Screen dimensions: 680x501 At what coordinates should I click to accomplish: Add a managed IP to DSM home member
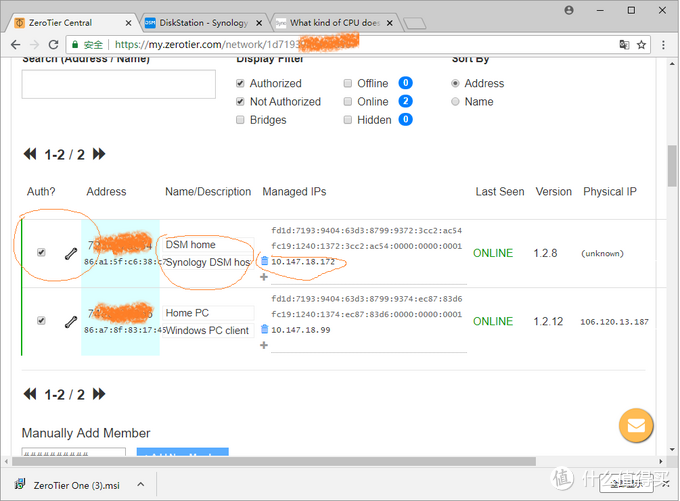[264, 277]
